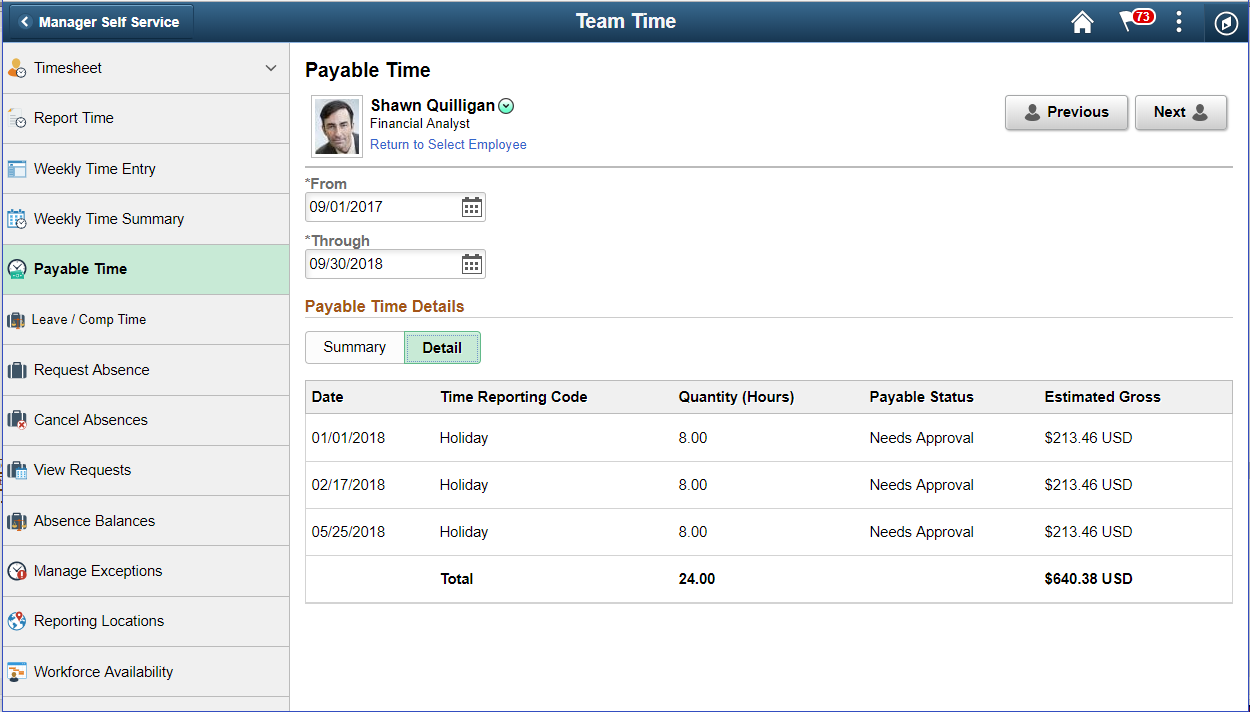Click the Estimated Gross column header
The height and width of the screenshot is (712, 1250).
1103,397
